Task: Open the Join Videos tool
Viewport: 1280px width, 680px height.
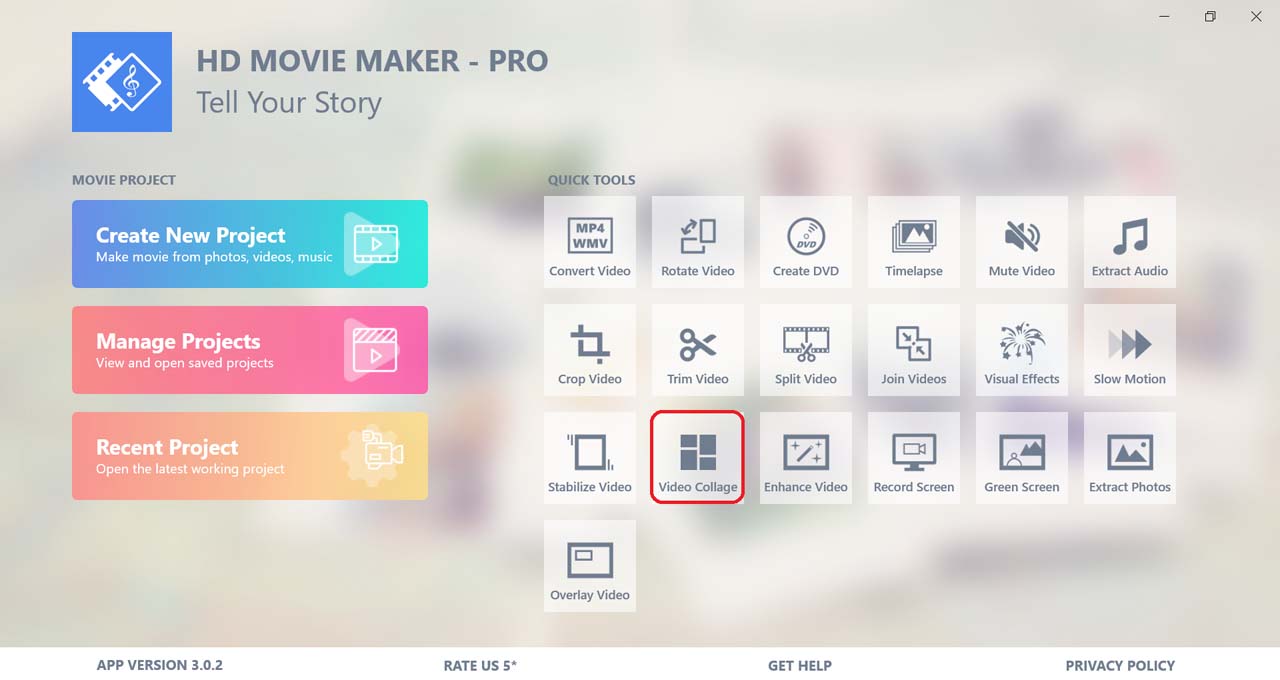Action: [x=914, y=350]
